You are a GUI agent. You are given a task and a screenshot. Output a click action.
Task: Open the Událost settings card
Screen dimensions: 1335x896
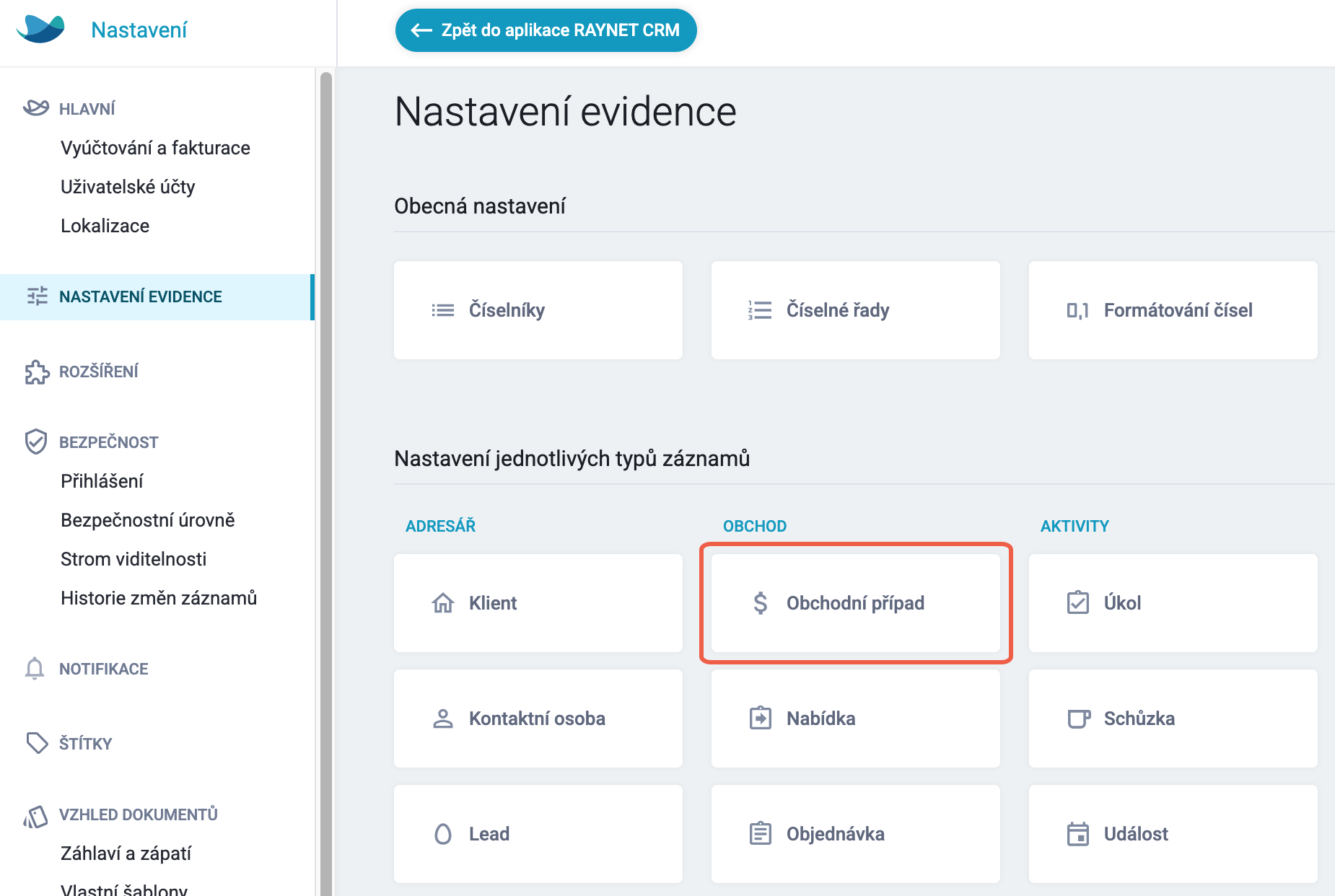1173,834
